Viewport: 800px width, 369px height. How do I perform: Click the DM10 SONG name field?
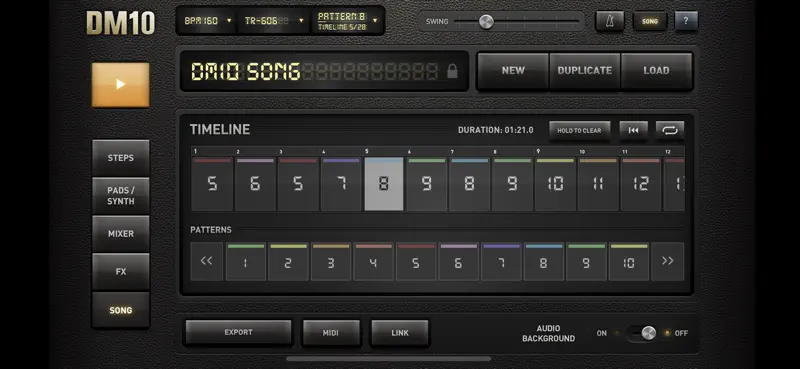324,71
